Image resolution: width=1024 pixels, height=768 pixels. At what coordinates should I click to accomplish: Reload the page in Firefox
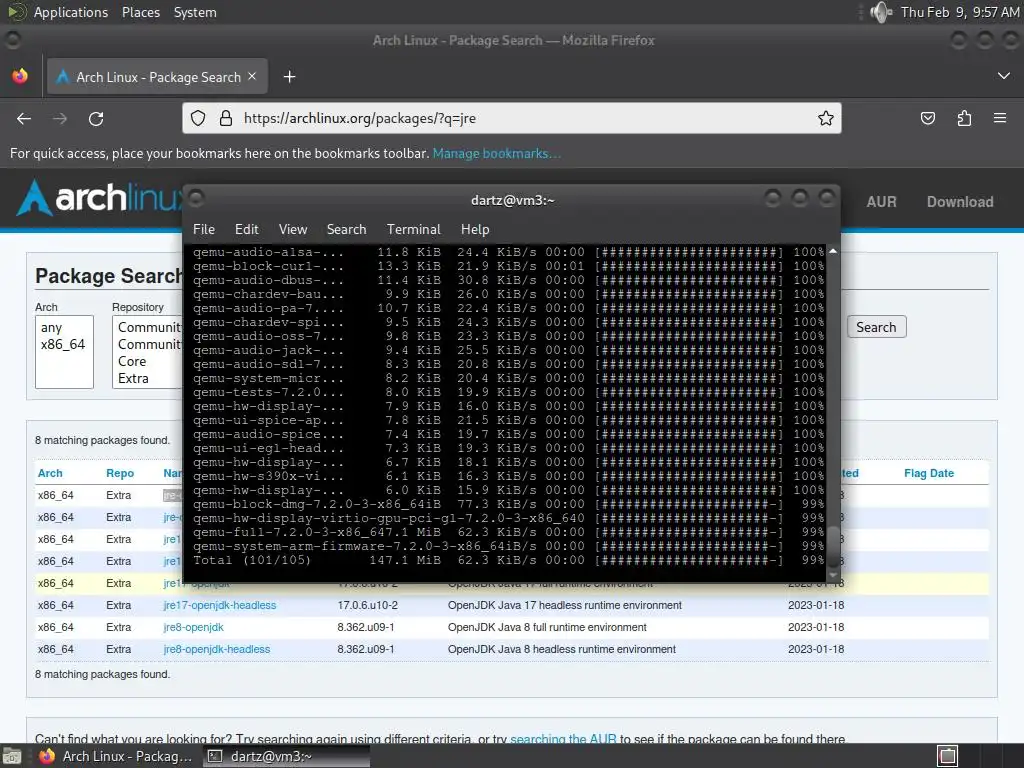96,119
